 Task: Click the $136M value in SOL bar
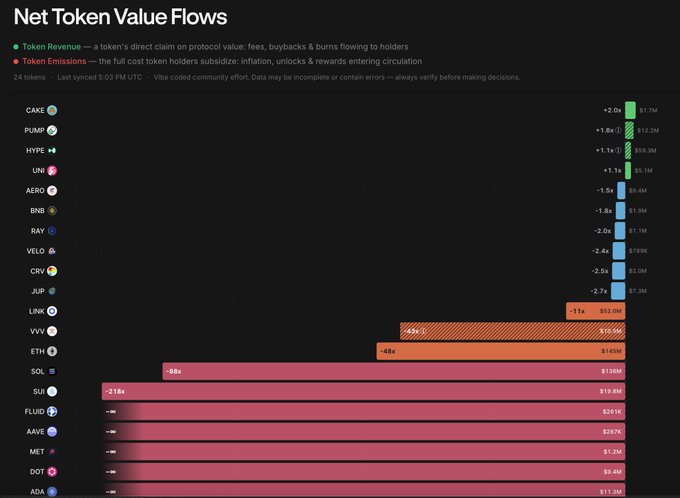(611, 371)
